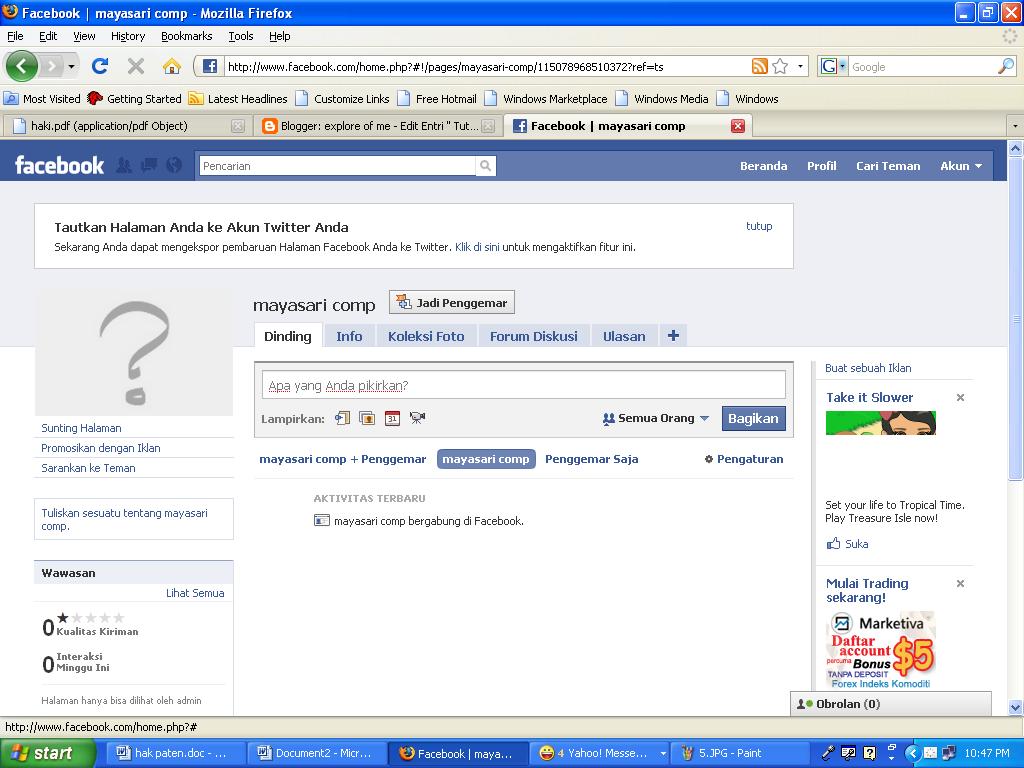The width and height of the screenshot is (1024, 768).
Task: Open Facebook messages icon
Action: [149, 165]
